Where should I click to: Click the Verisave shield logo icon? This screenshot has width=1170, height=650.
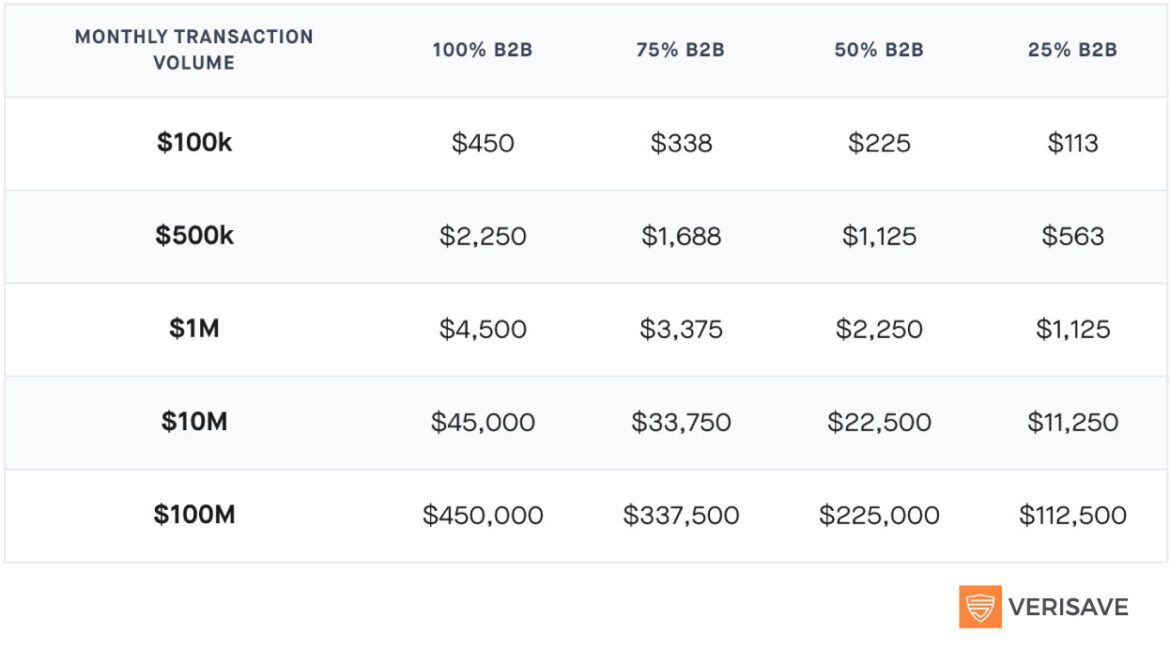tap(979, 606)
